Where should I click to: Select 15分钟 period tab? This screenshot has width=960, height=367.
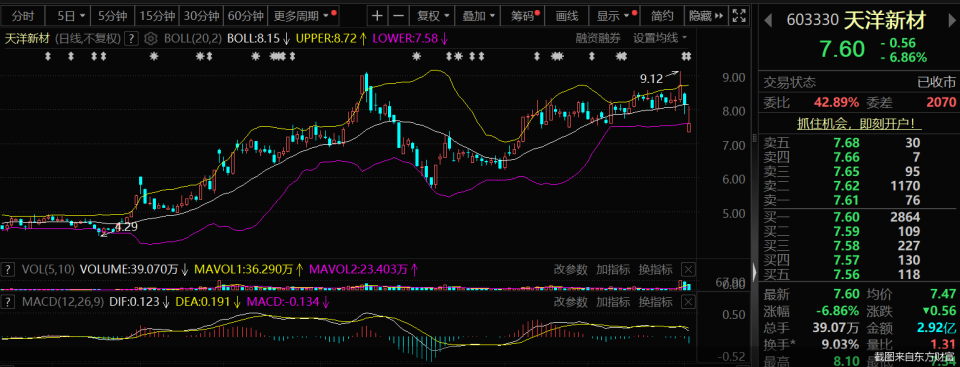[x=156, y=15]
